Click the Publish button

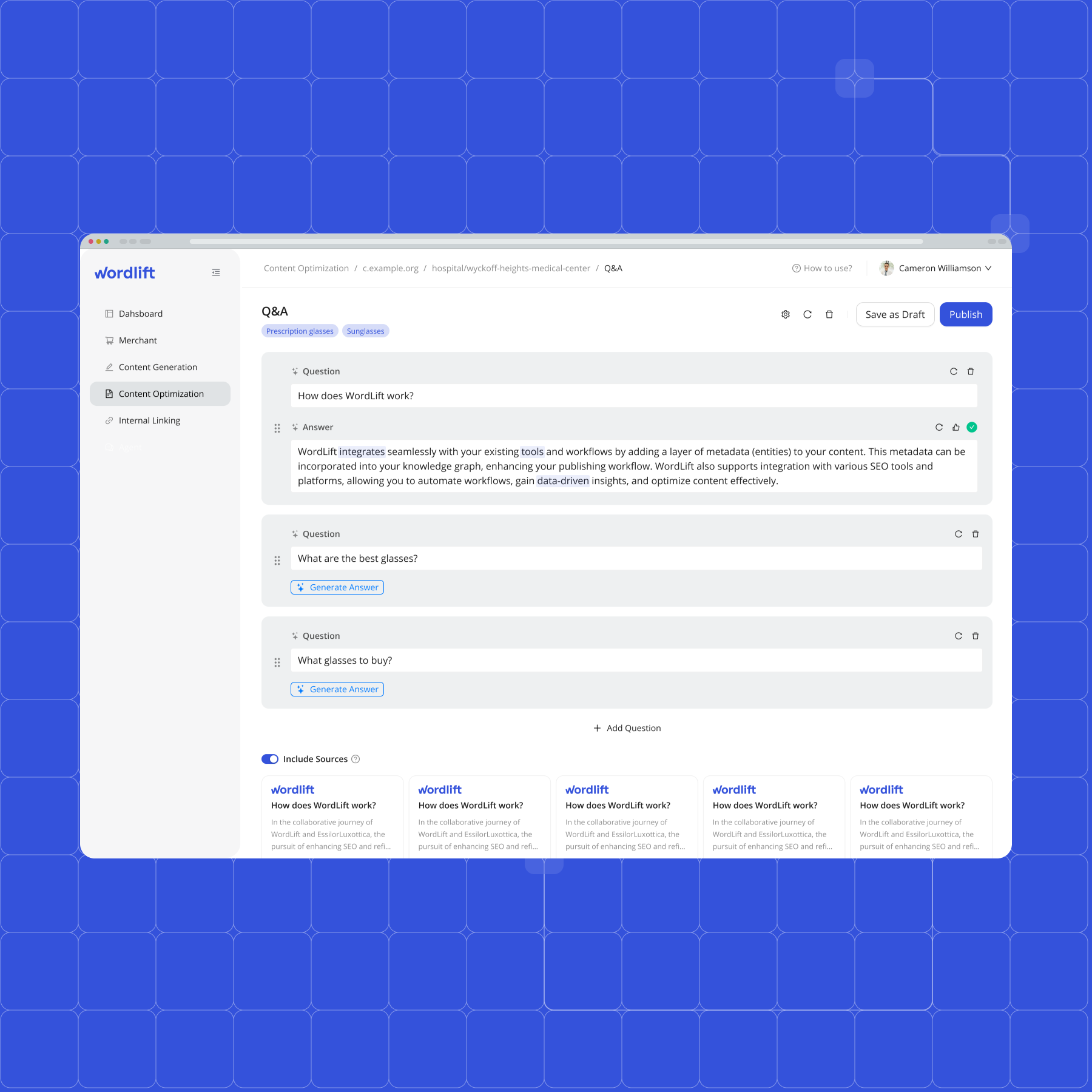pos(965,314)
